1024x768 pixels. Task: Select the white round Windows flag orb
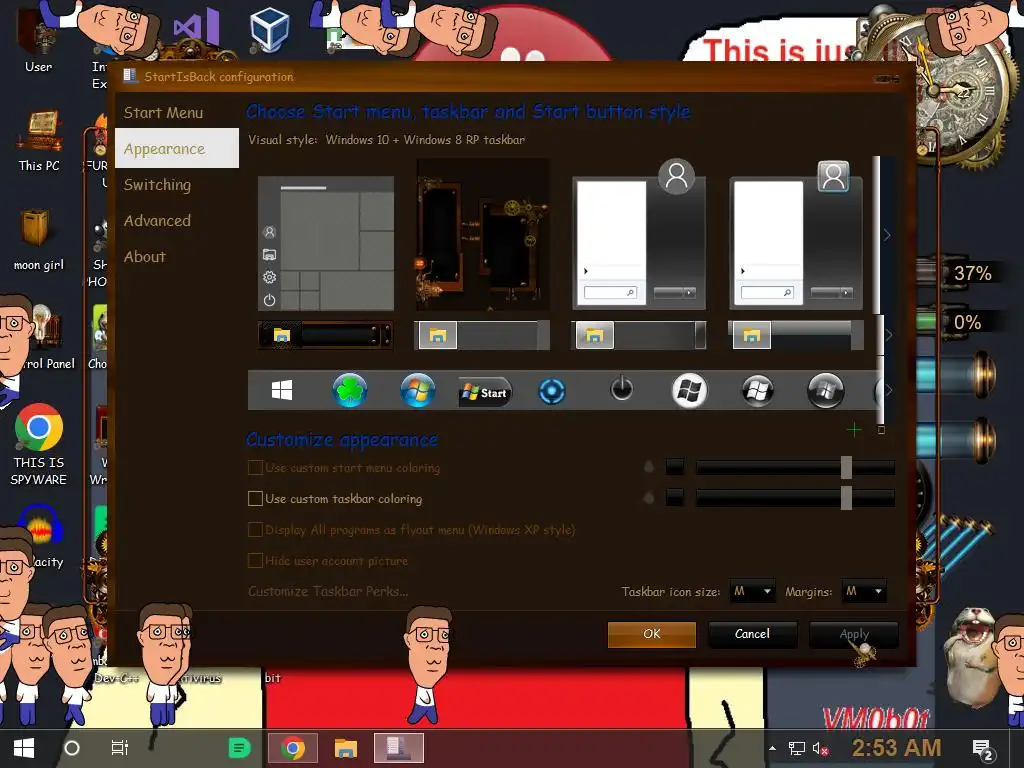690,391
